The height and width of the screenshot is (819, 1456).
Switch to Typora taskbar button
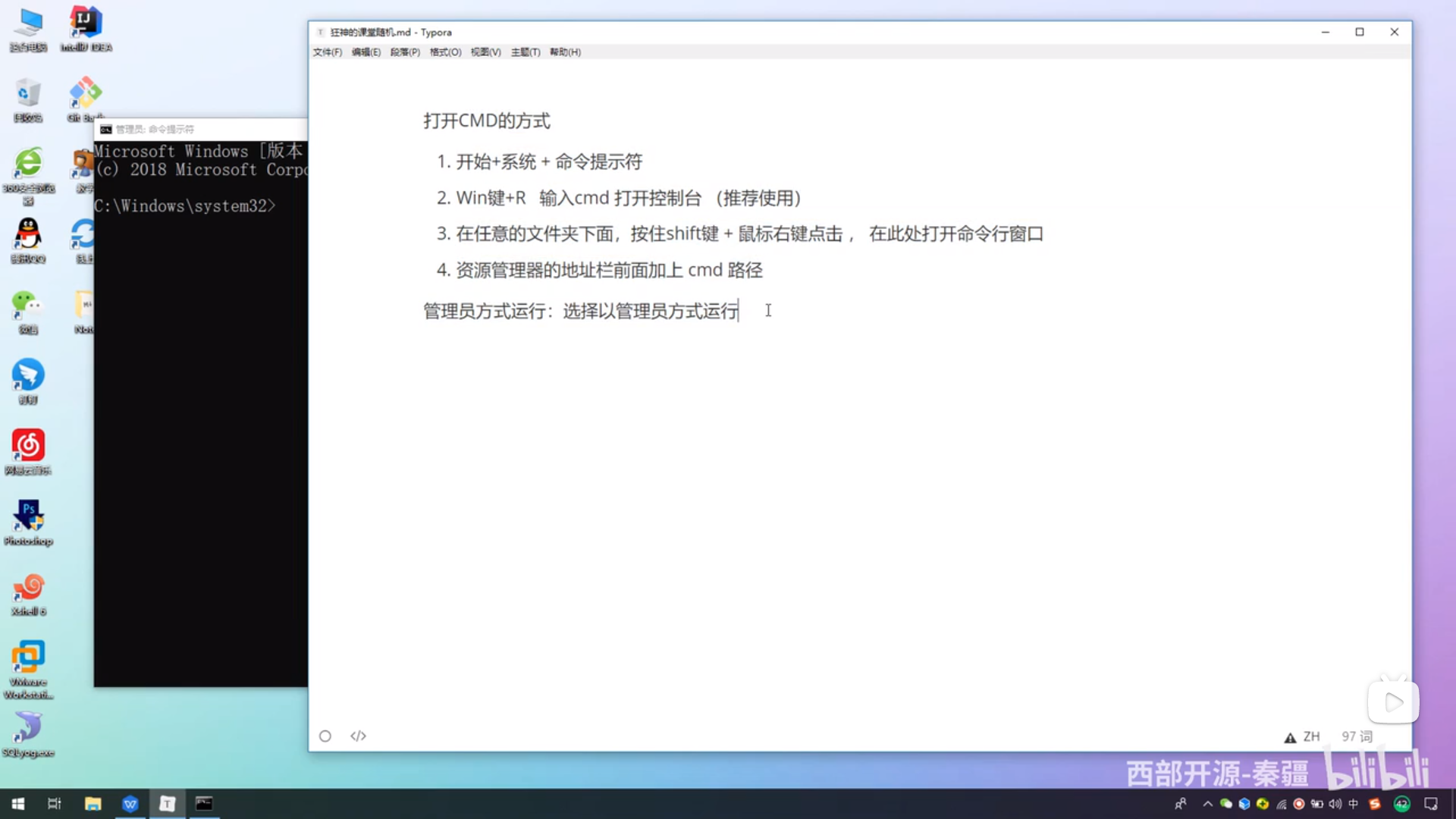coord(167,804)
